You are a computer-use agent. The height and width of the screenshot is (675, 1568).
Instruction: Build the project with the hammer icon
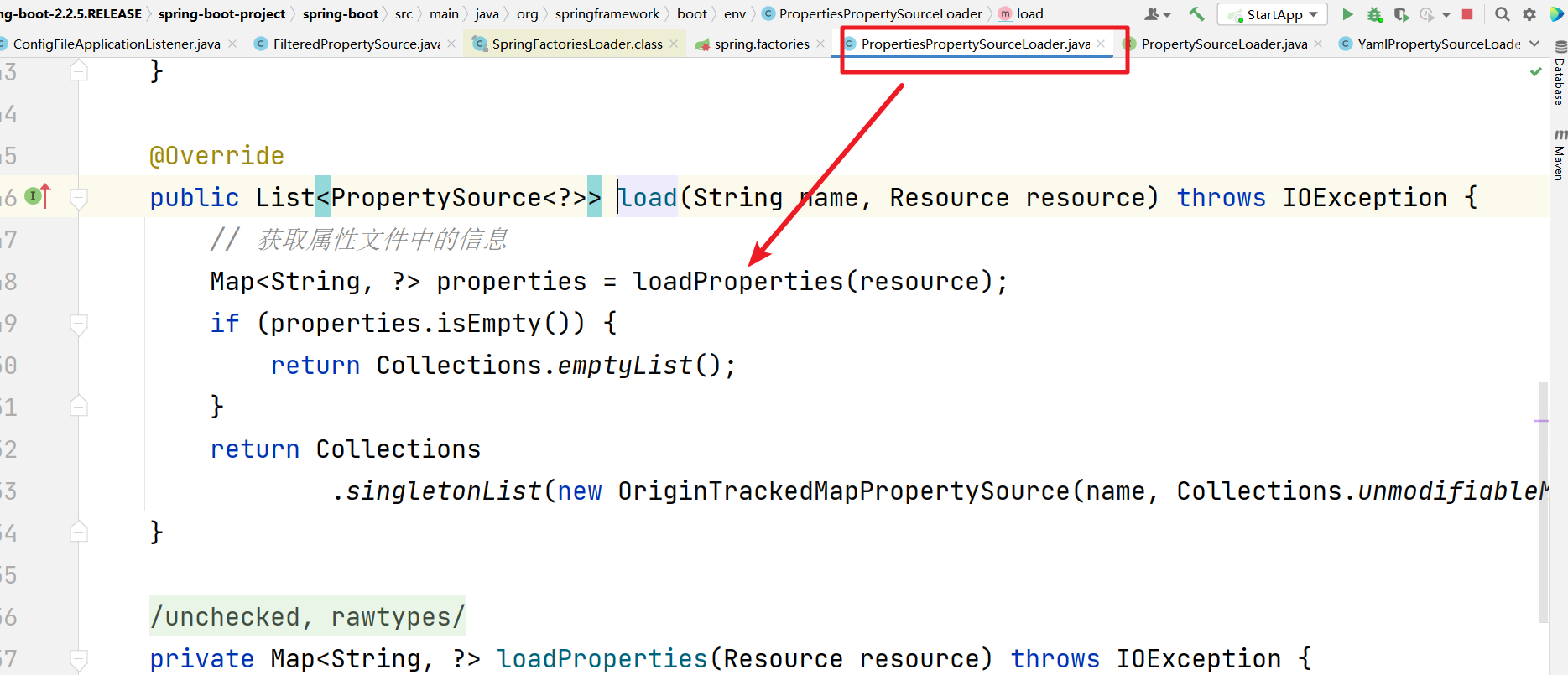[1196, 14]
